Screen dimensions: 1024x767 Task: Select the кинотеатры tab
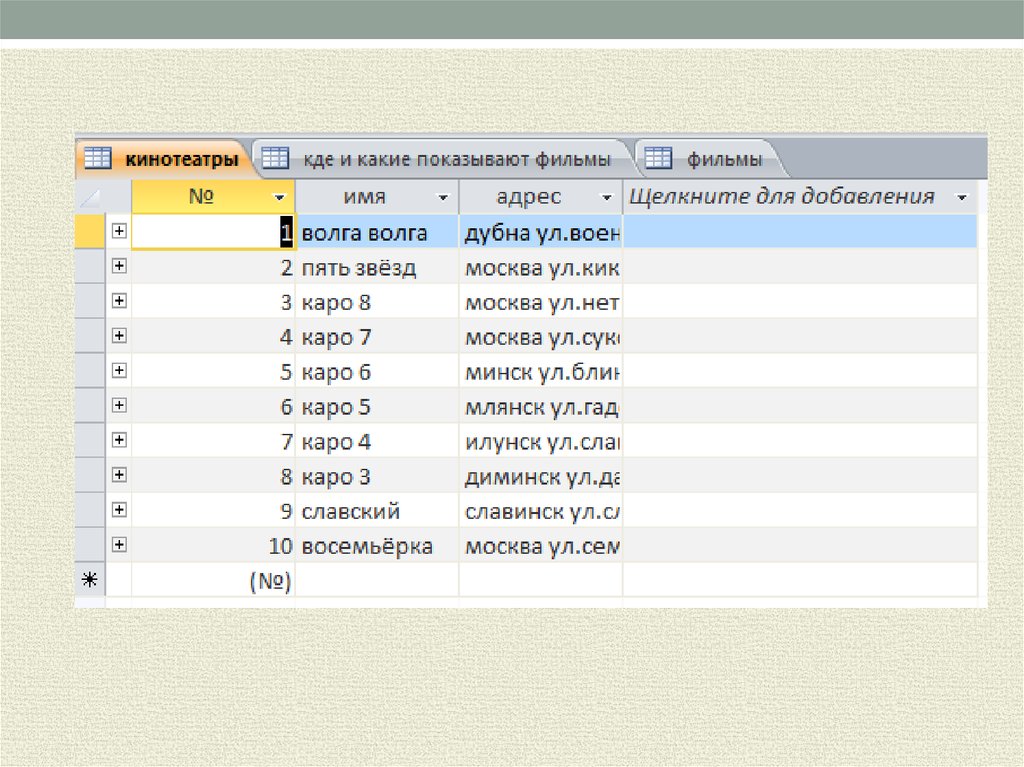pos(180,159)
